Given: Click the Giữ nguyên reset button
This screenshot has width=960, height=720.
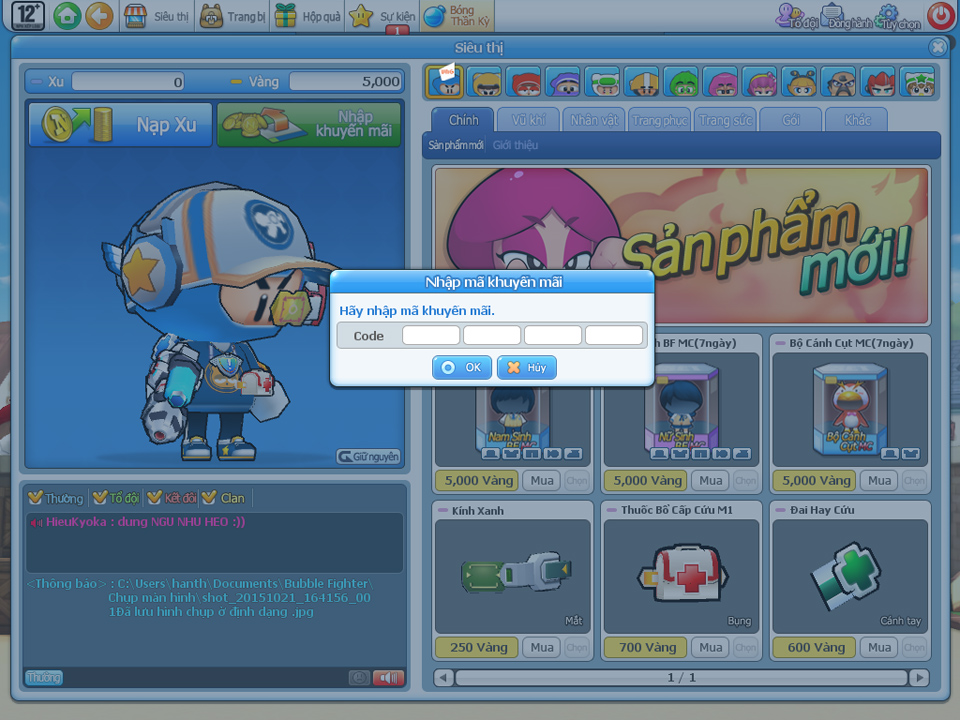Looking at the screenshot, I should [x=369, y=457].
